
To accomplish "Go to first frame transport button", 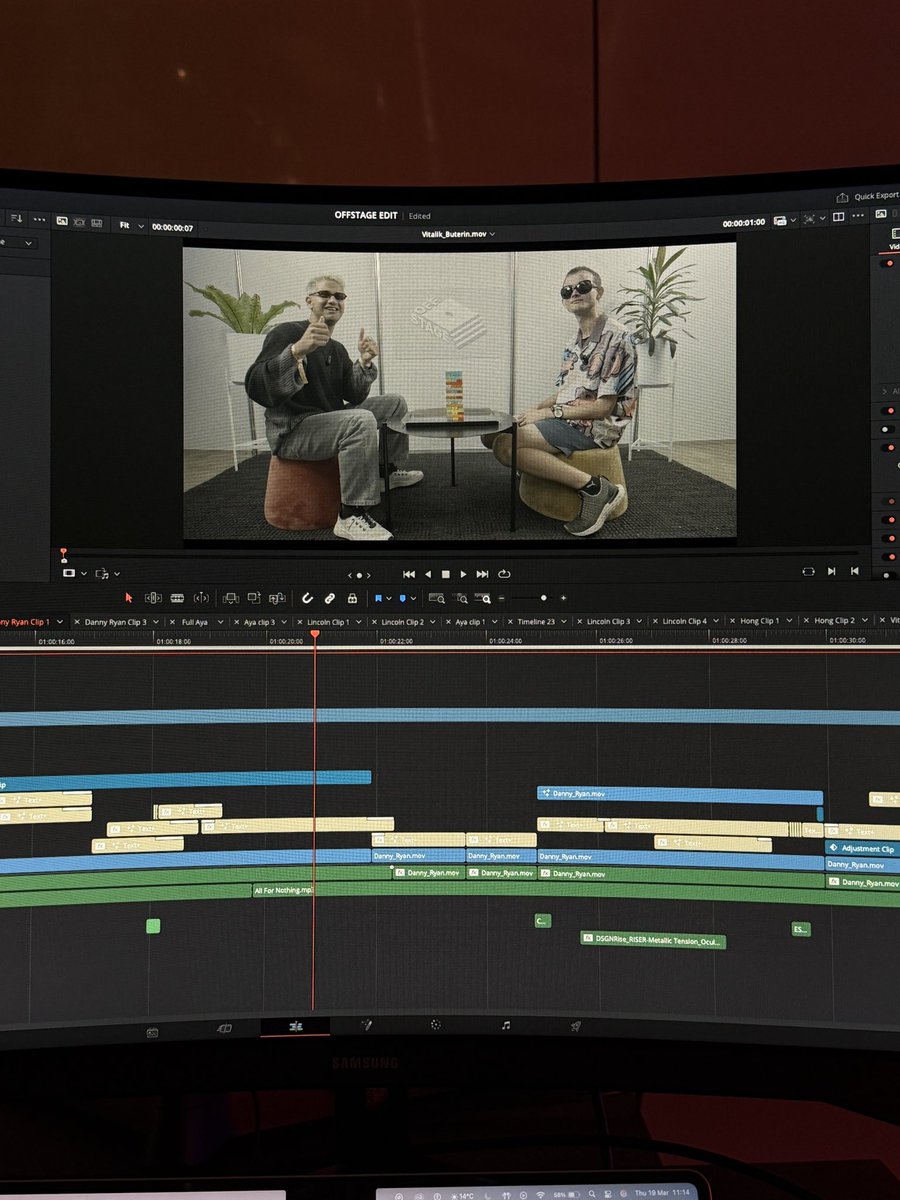I will click(408, 574).
